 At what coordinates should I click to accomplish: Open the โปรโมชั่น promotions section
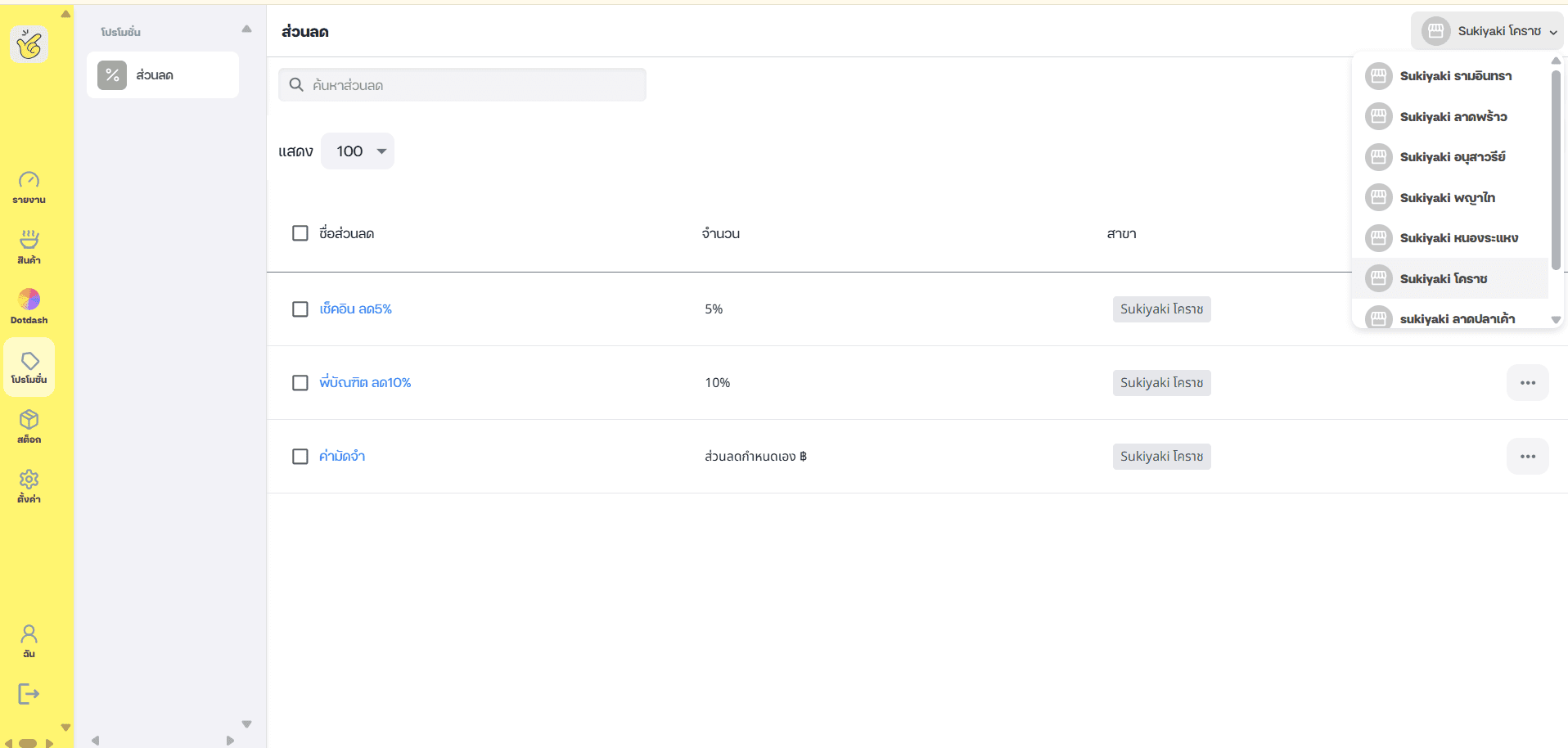tap(29, 367)
